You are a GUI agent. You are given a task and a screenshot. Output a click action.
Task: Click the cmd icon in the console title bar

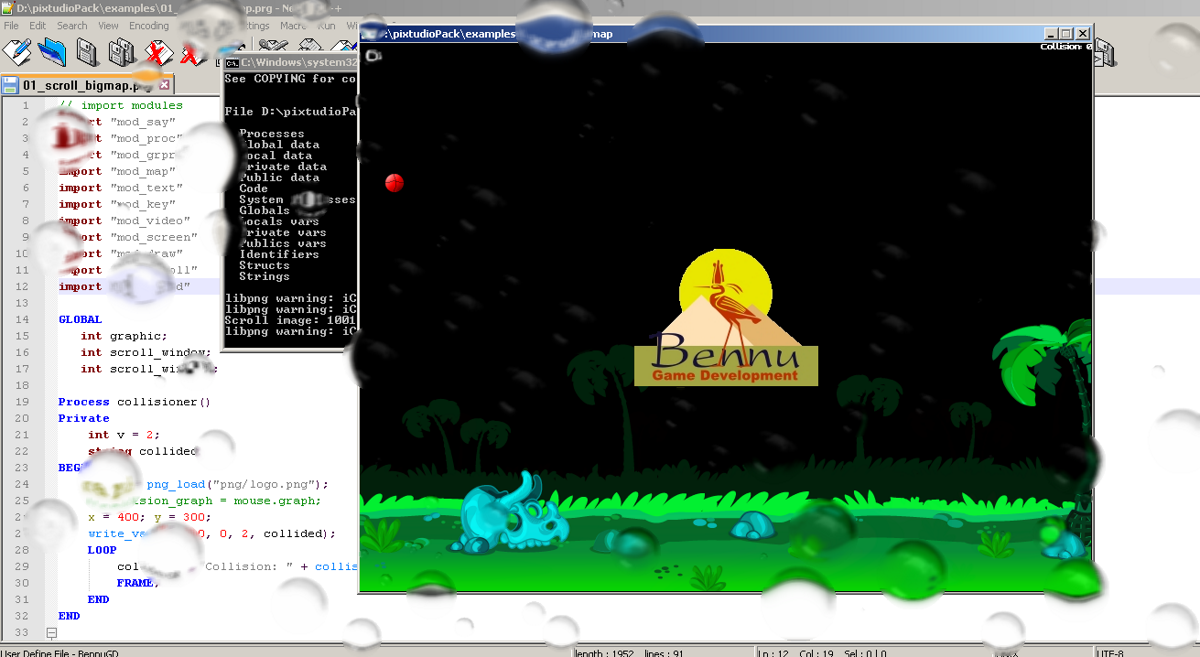231,62
